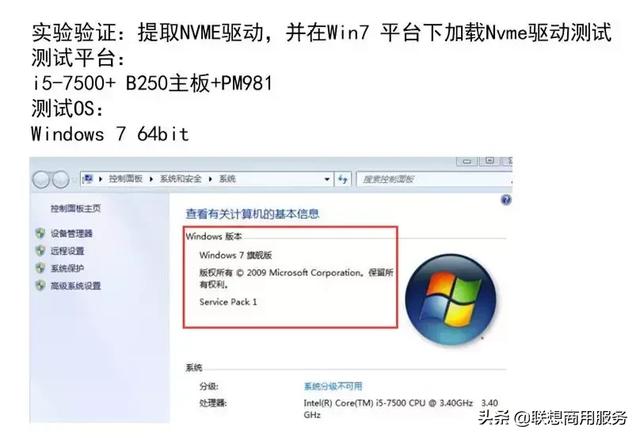The image size is (640, 438).
Task: Click the 系统分级不可用 rating link
Action: (333, 386)
